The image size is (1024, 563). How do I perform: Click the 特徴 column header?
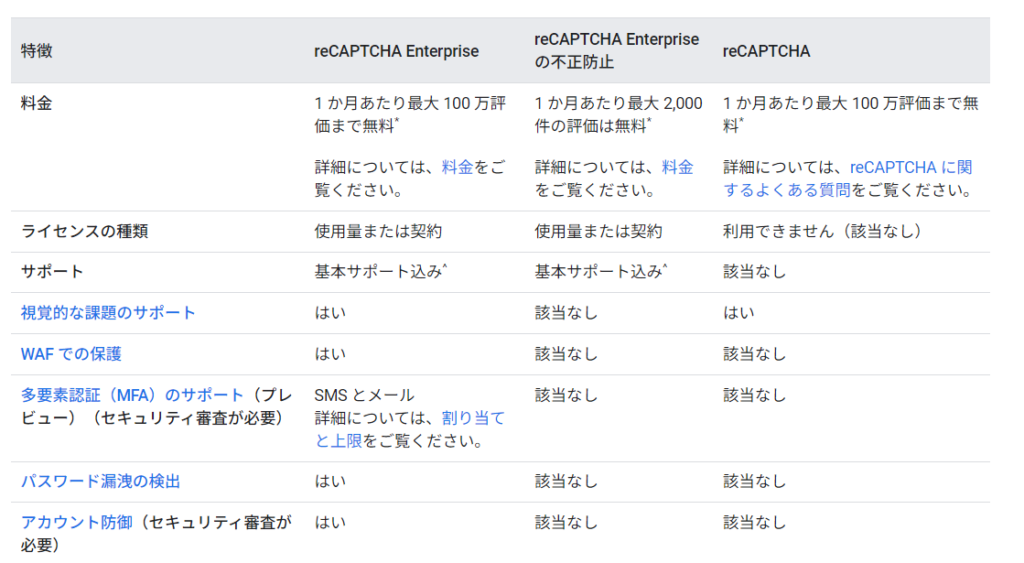pos(37,51)
